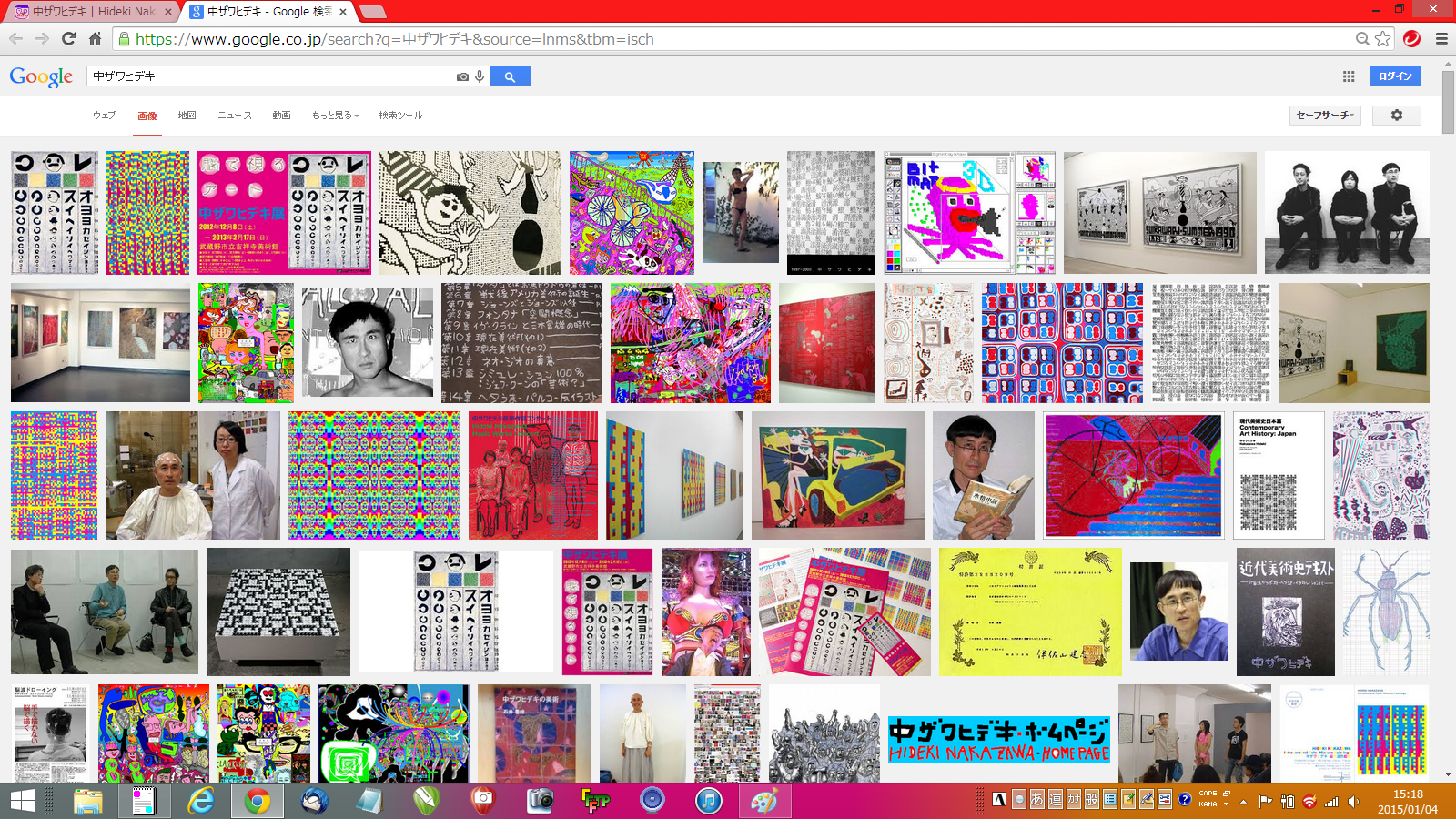Open IME help question mark icon
Image resolution: width=1456 pixels, height=819 pixels.
tap(1185, 800)
